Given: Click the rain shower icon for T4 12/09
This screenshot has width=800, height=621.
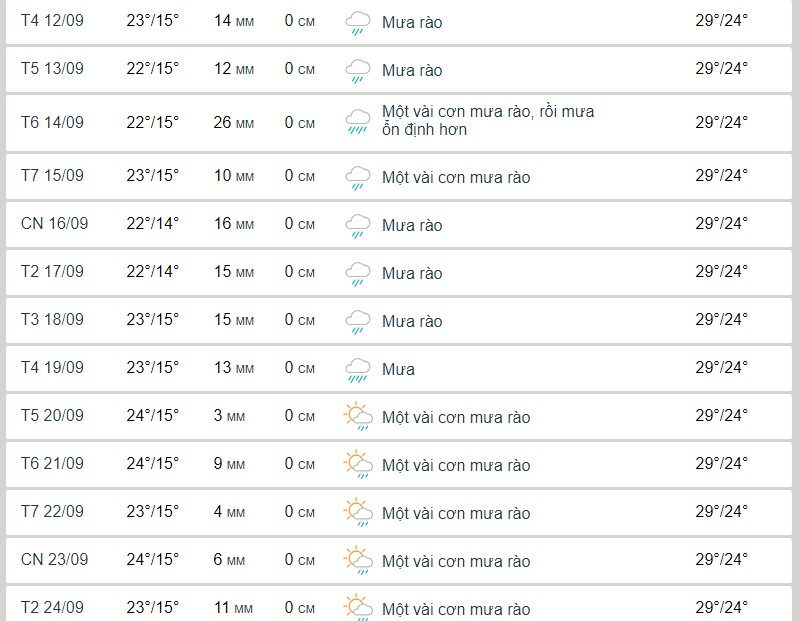Looking at the screenshot, I should coord(358,23).
